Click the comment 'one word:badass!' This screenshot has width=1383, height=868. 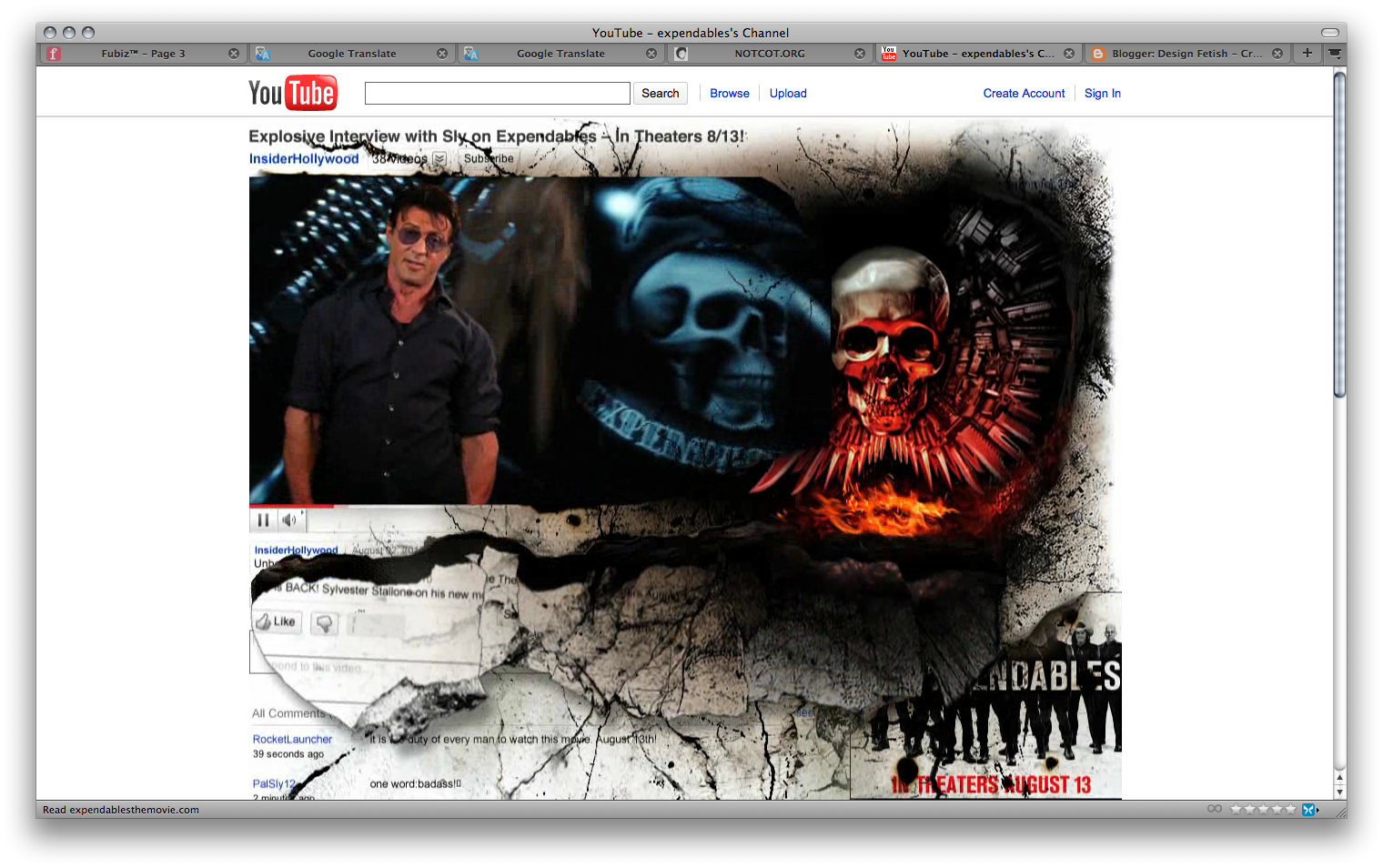tap(416, 783)
